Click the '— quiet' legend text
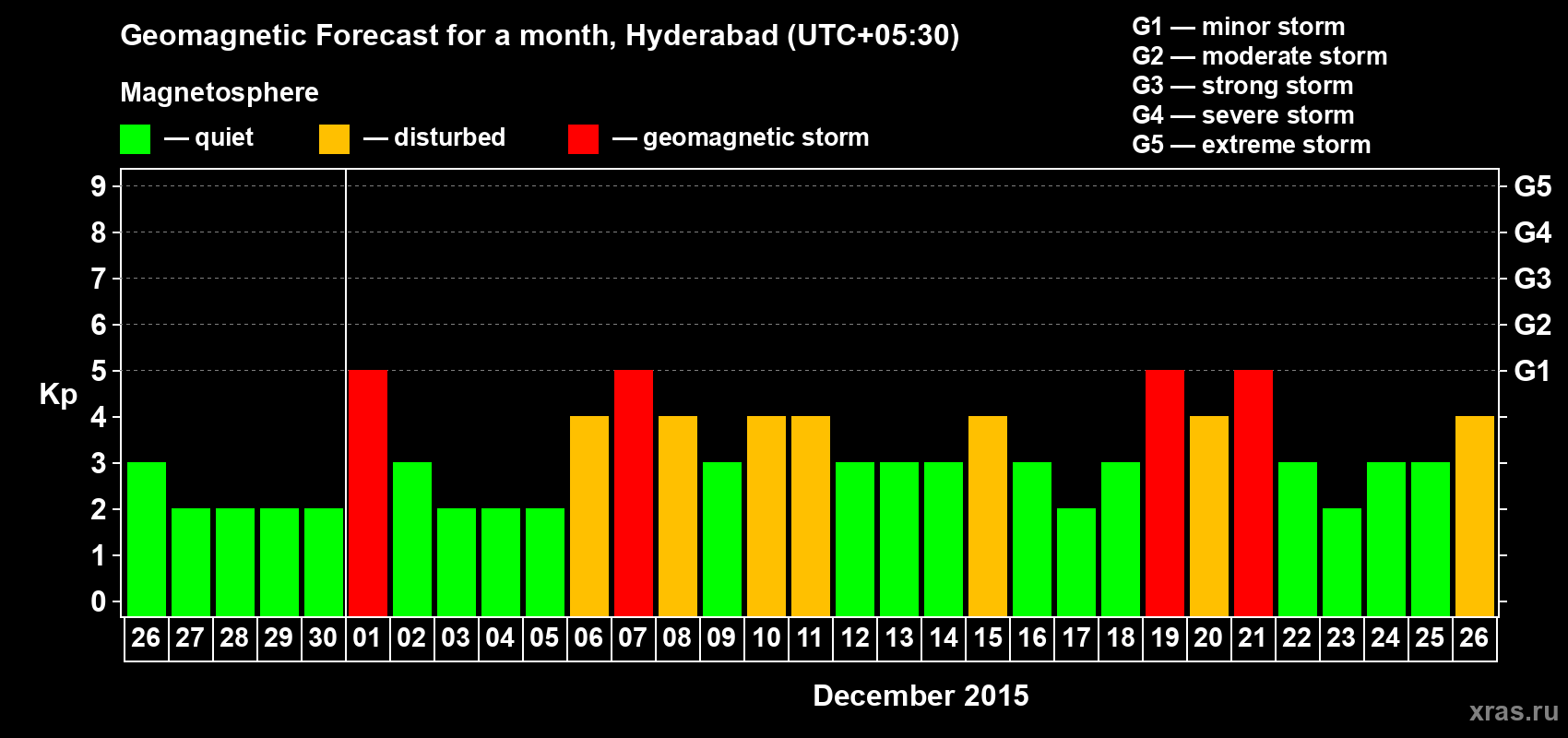 coord(208,137)
